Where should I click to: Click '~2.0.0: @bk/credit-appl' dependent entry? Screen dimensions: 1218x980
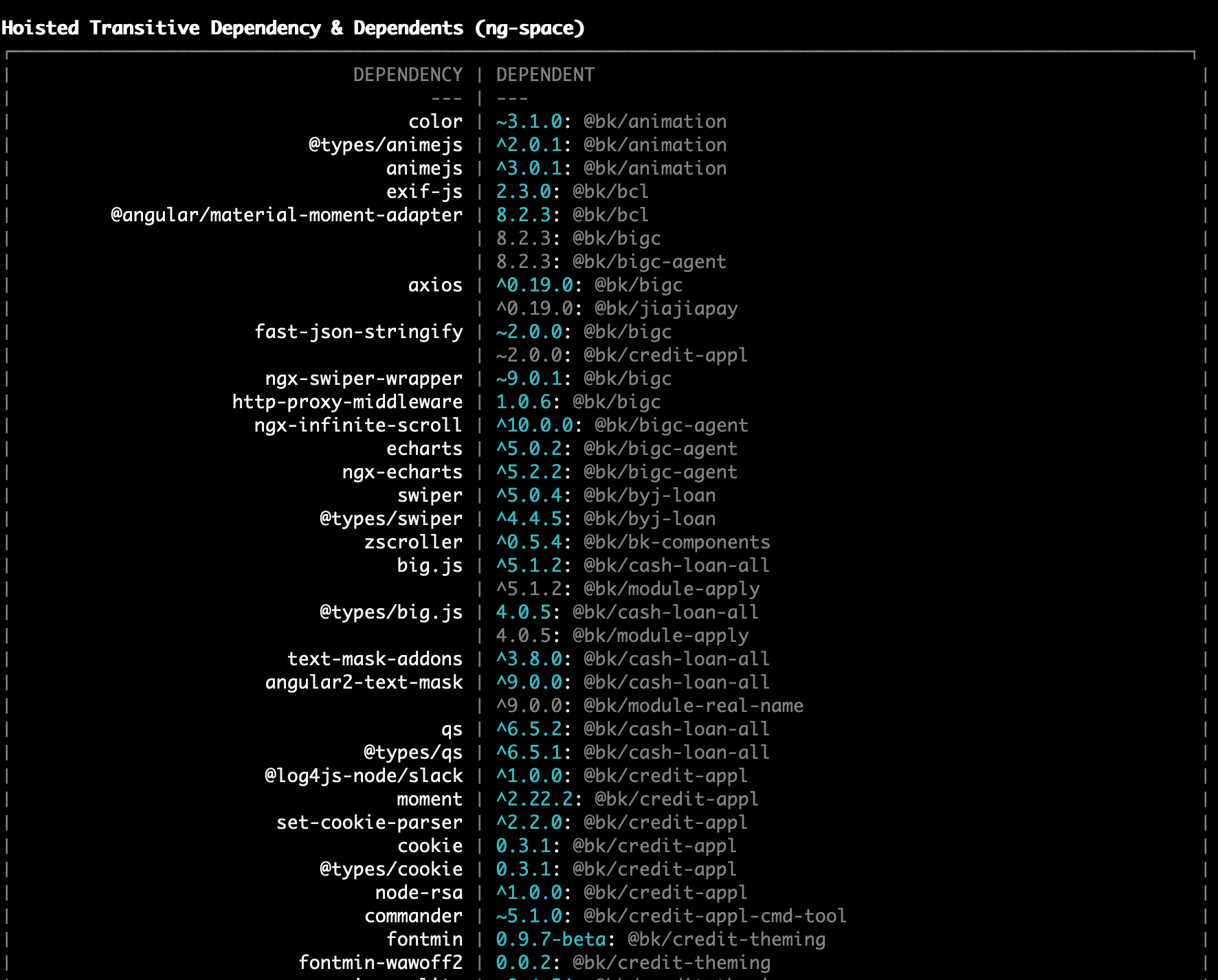click(x=622, y=355)
